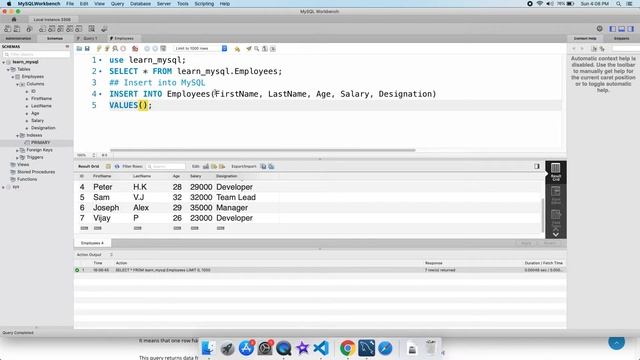Execute current statement with cursor lightning bolt
This screenshot has width=640, height=360.
pyautogui.click(x=107, y=49)
